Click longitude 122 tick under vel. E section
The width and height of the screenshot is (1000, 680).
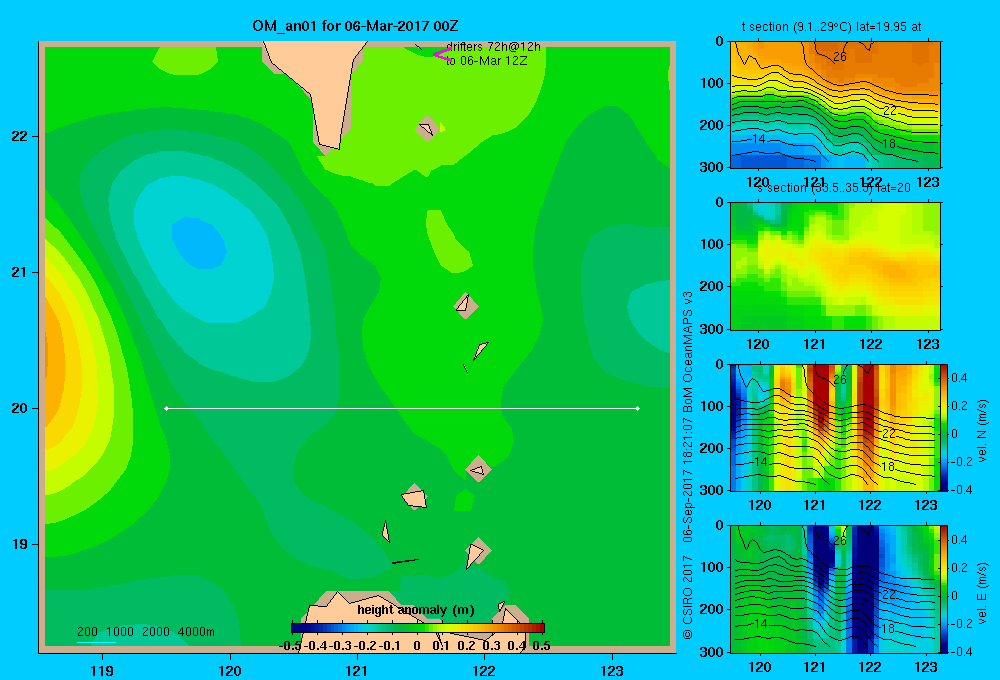coord(870,667)
